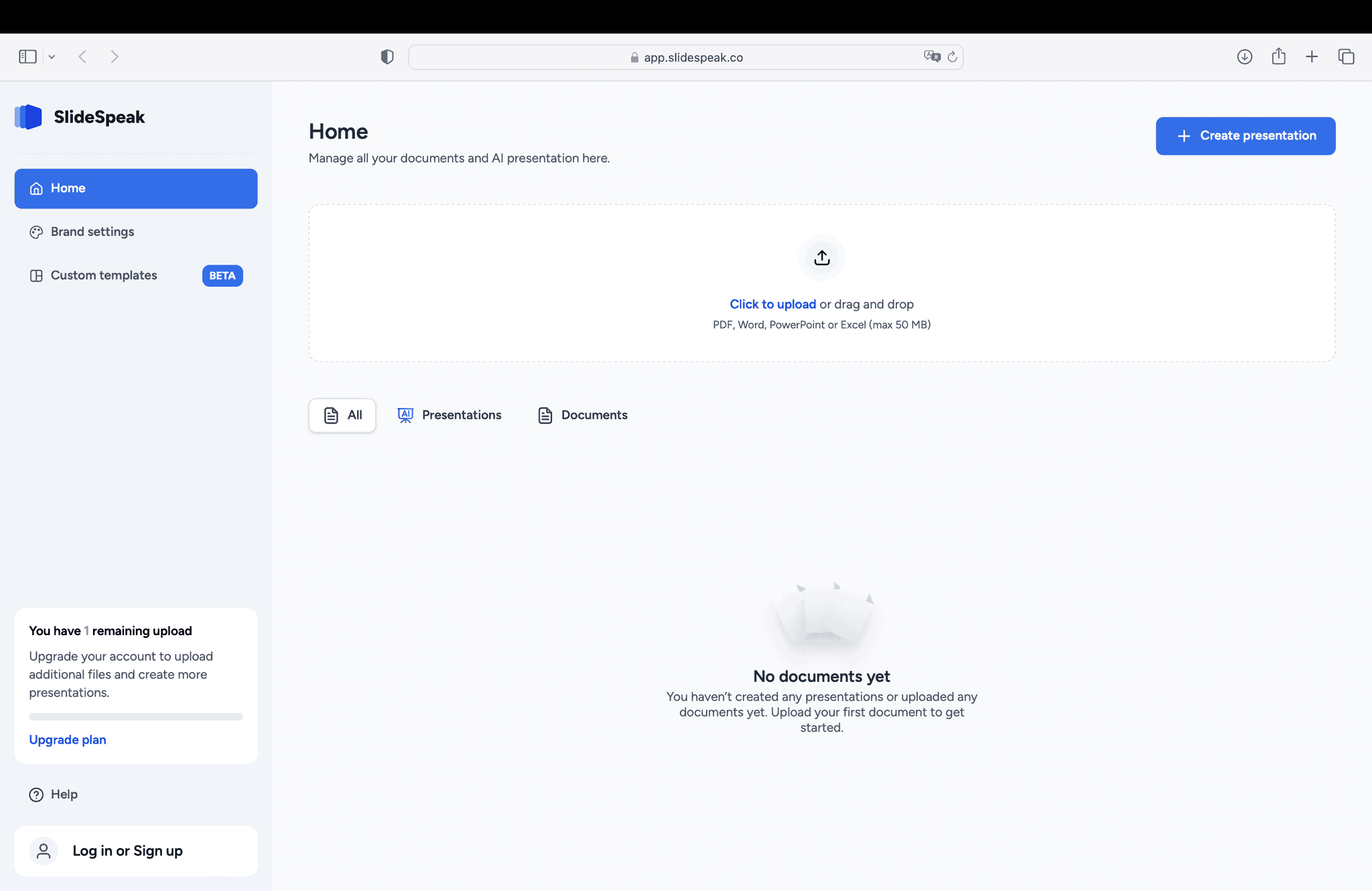This screenshot has width=1372, height=891.
Task: Click the translate page icon
Action: 932,57
